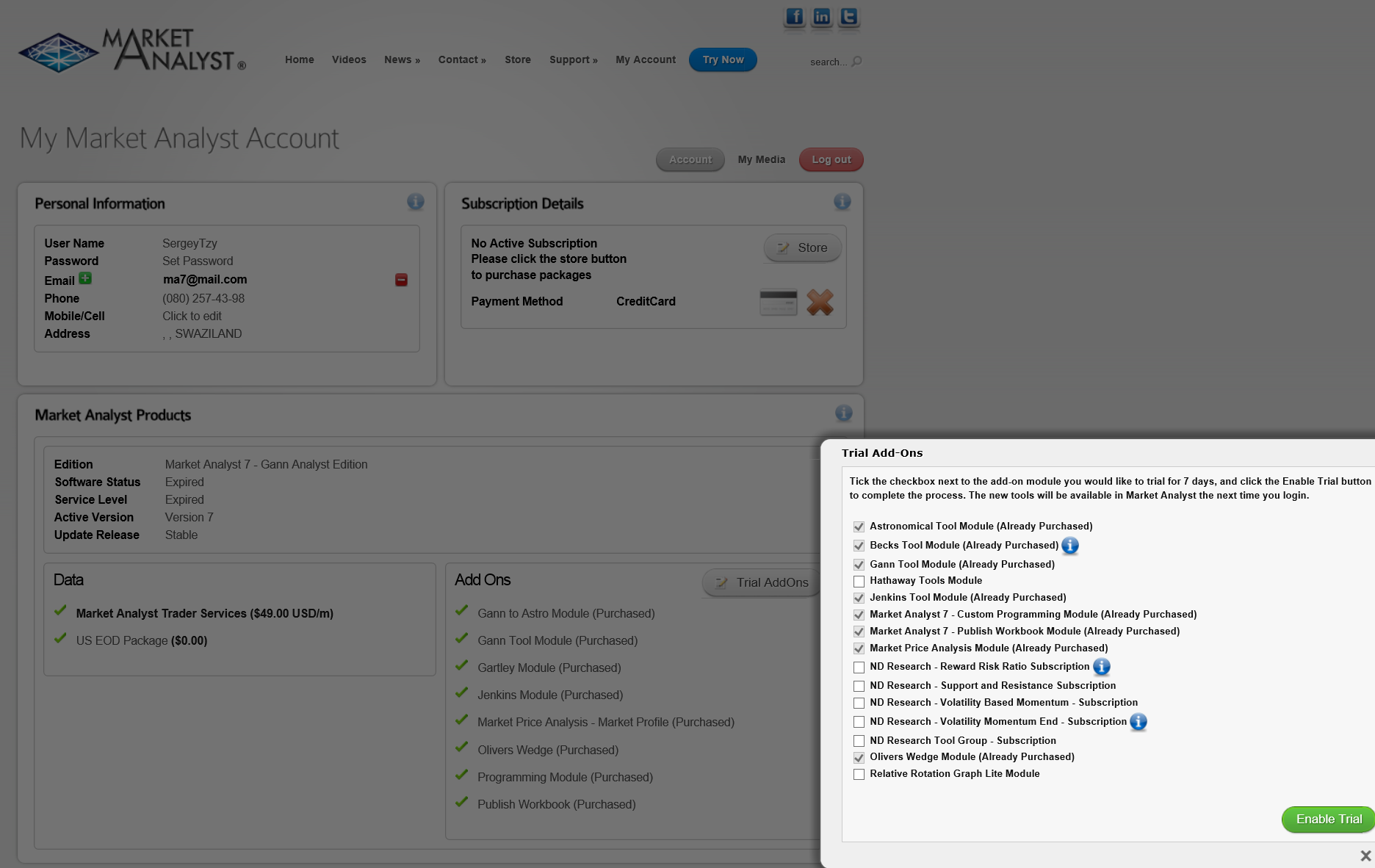
Task: Open the Twitter social icon
Action: [848, 17]
